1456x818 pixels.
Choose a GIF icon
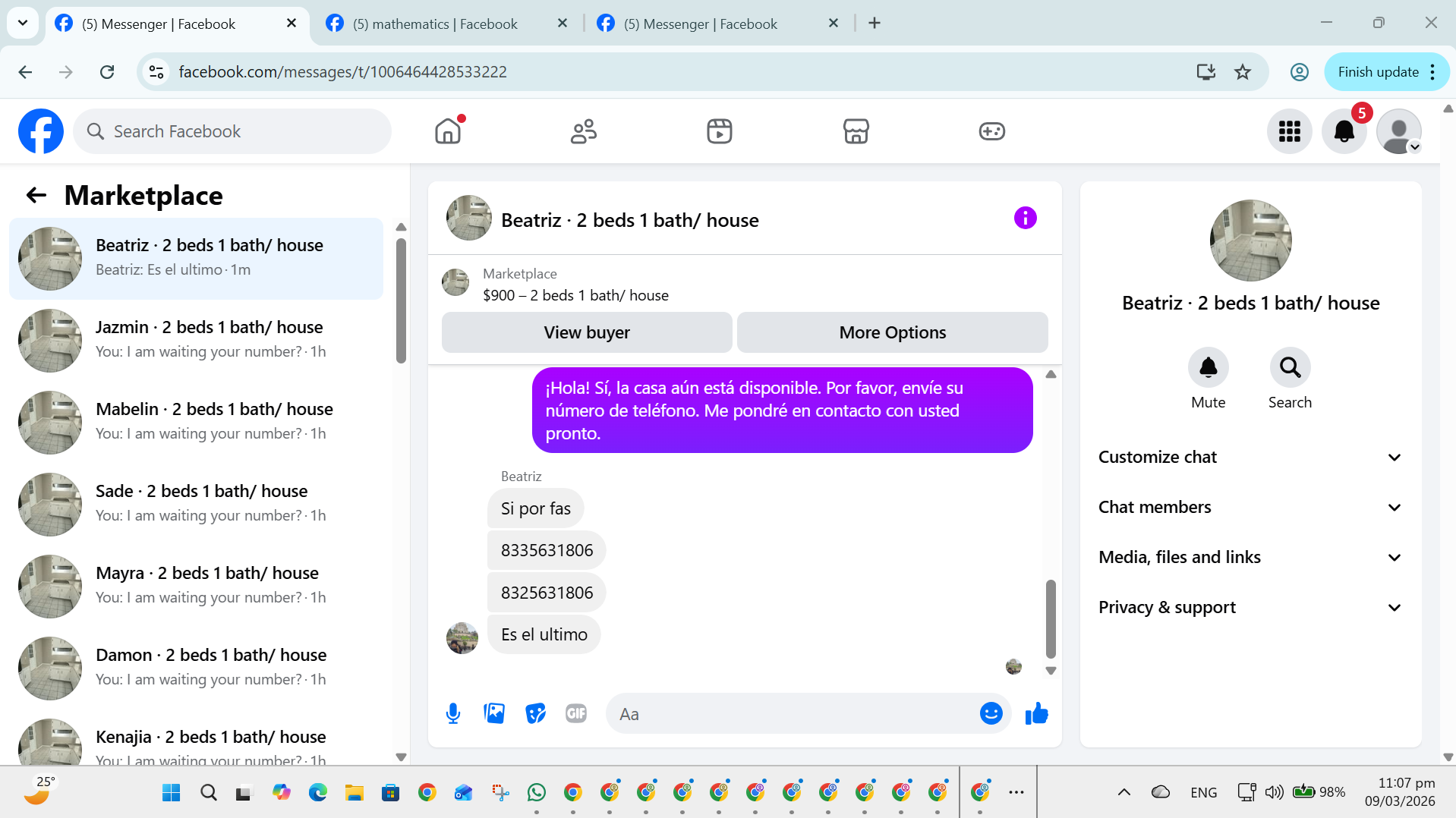576,713
